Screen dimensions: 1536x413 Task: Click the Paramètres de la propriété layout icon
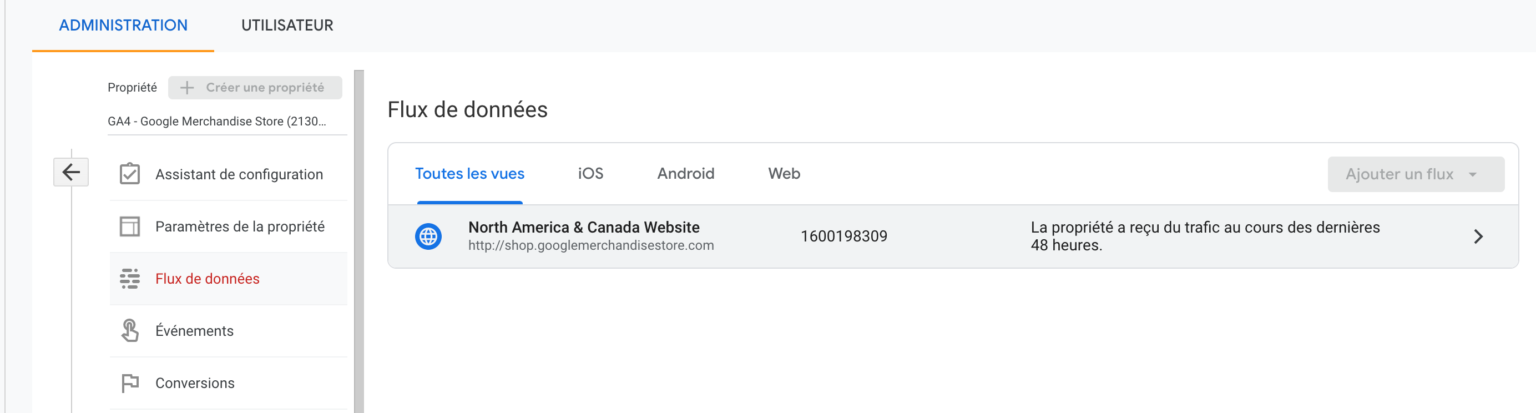pyautogui.click(x=129, y=227)
